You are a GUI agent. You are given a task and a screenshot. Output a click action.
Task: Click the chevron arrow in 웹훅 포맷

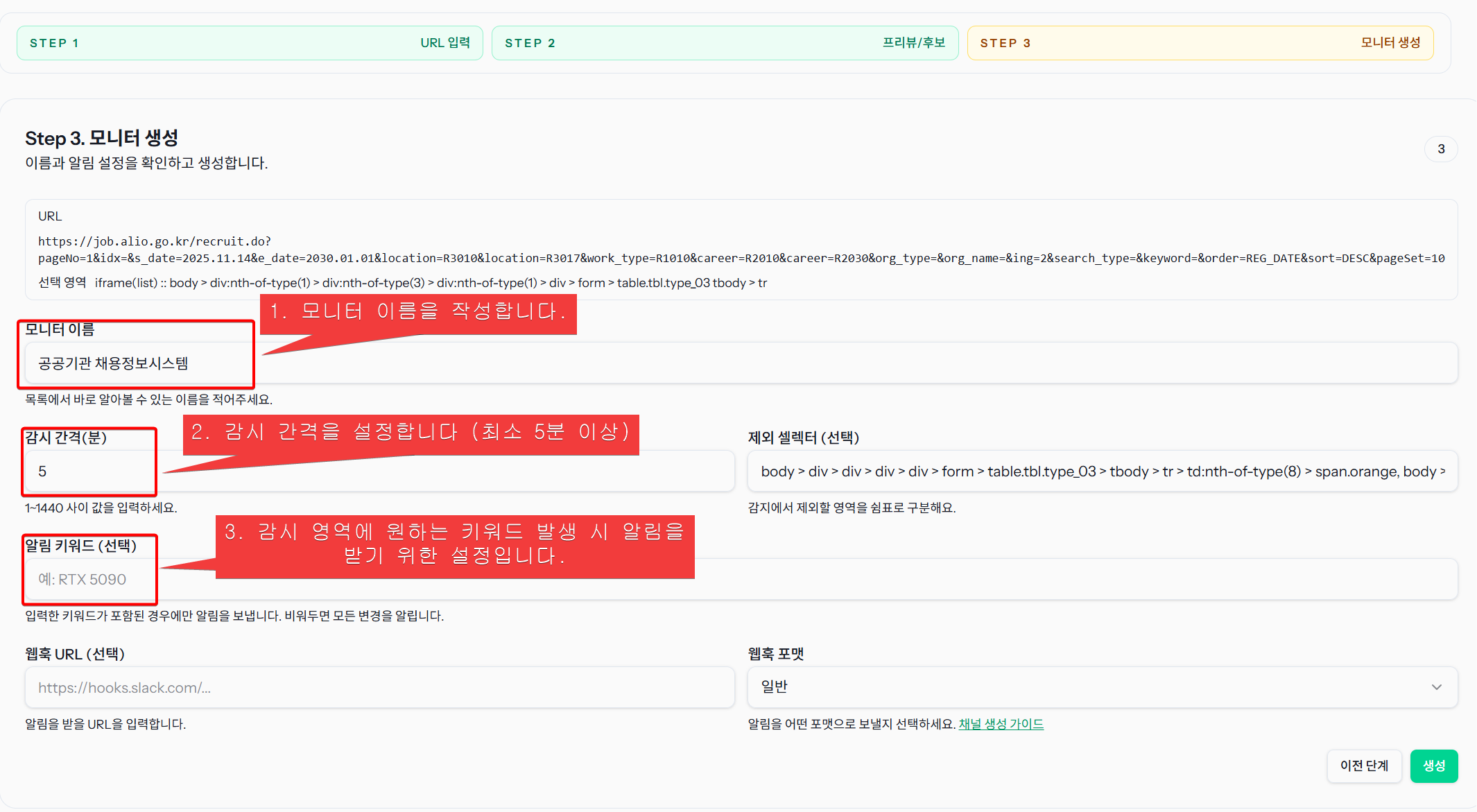coord(1436,686)
